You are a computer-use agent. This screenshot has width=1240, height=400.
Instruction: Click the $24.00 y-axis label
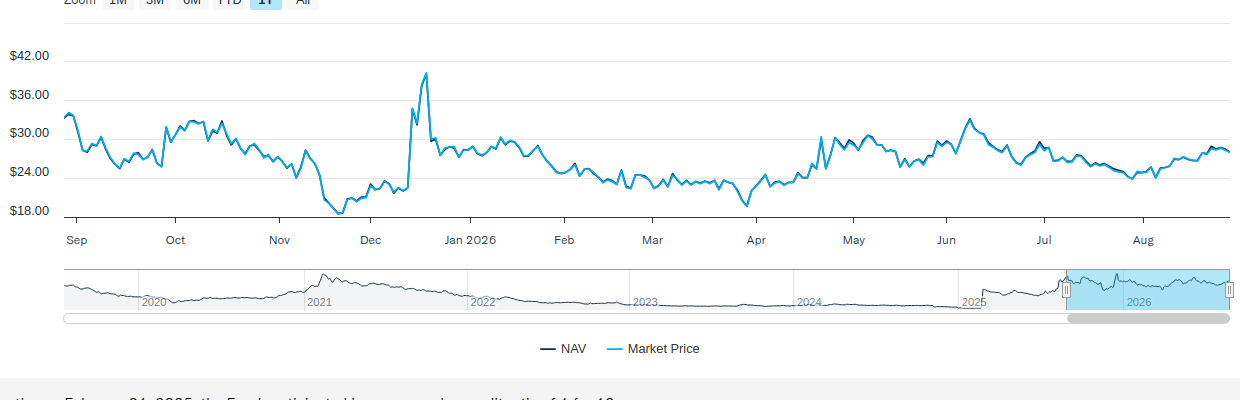29,173
